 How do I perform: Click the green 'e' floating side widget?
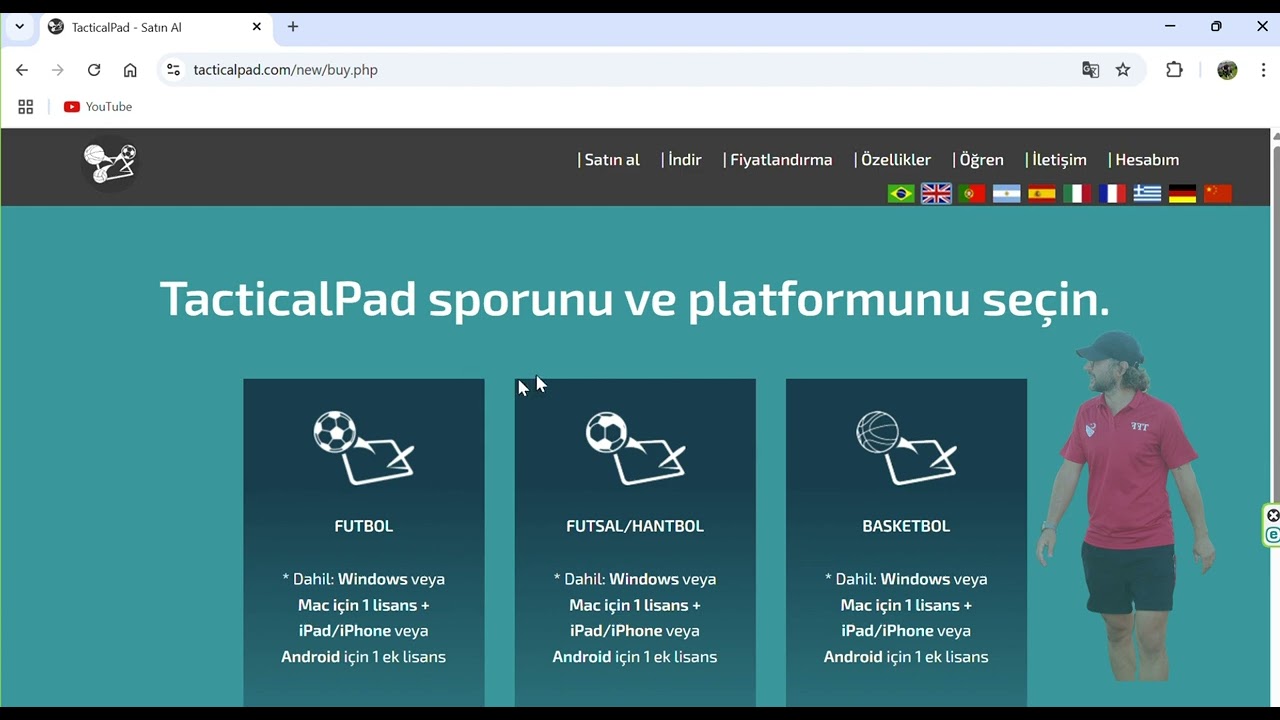(x=1273, y=535)
